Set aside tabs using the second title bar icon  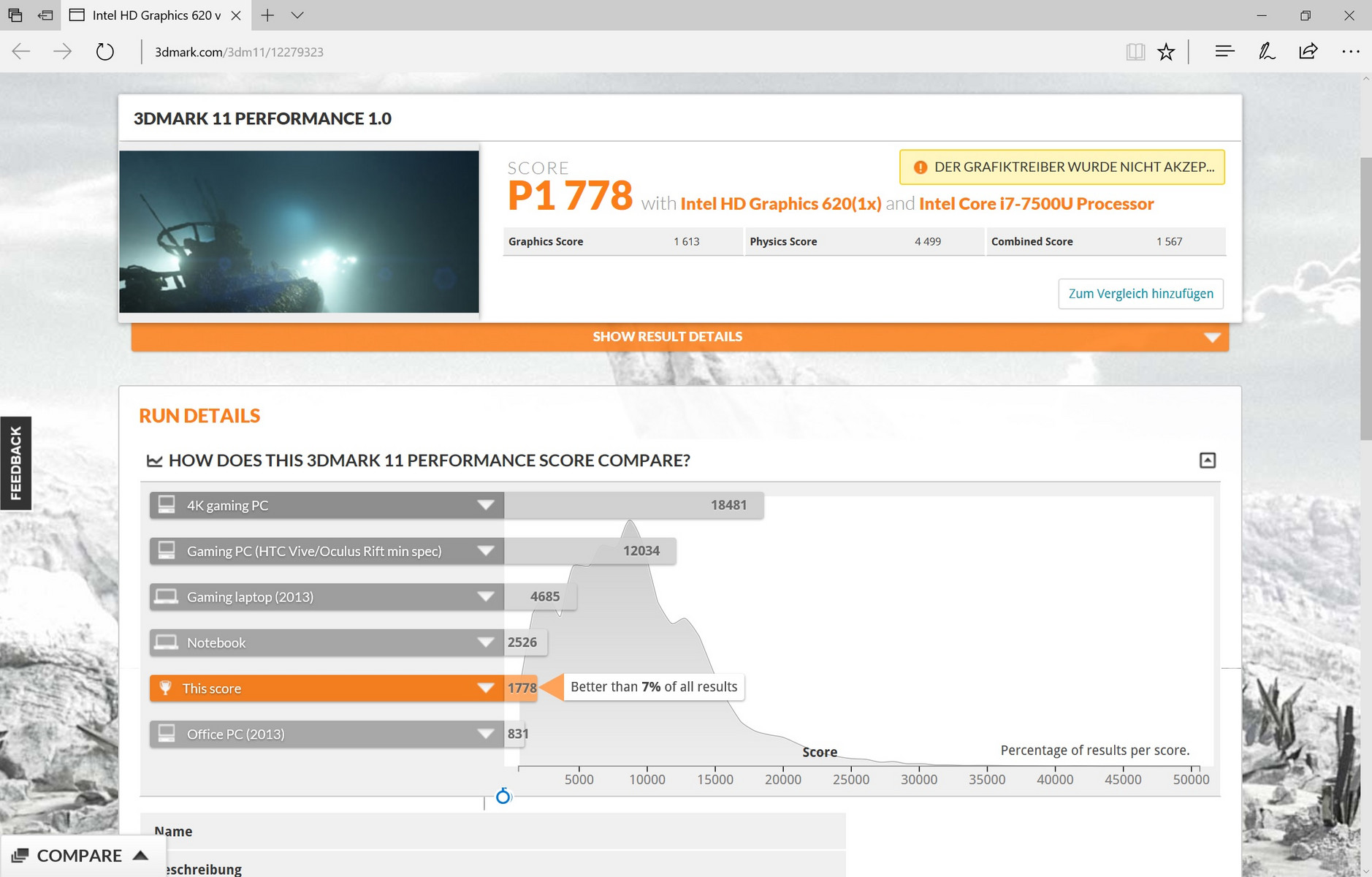pos(45,15)
